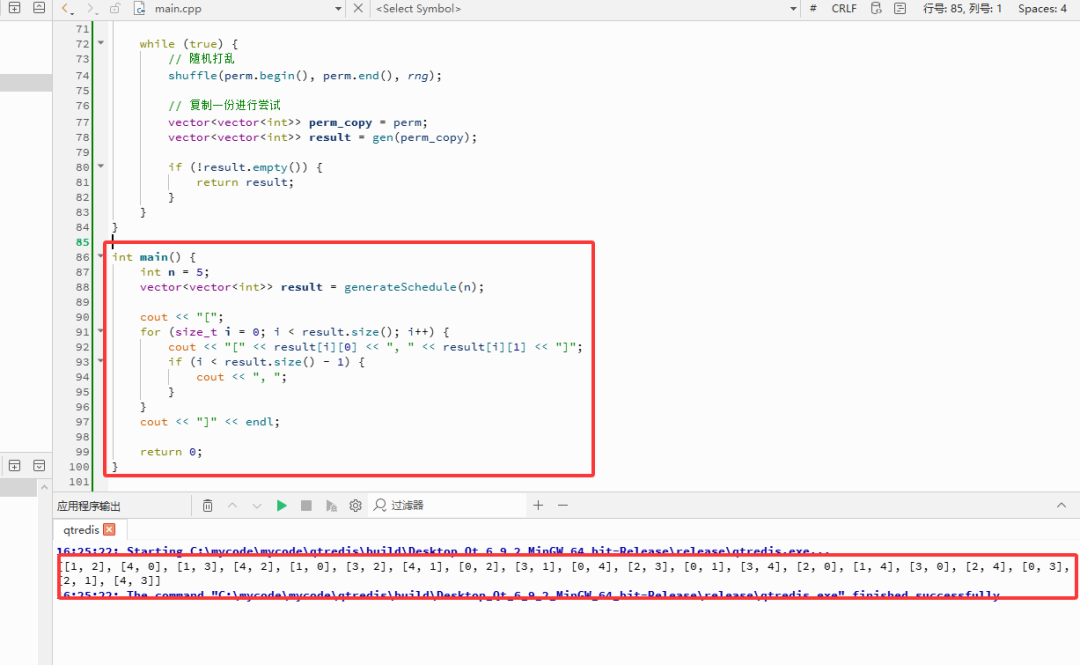This screenshot has width=1080, height=665.
Task: Close the qtredis output tab
Action: click(109, 529)
